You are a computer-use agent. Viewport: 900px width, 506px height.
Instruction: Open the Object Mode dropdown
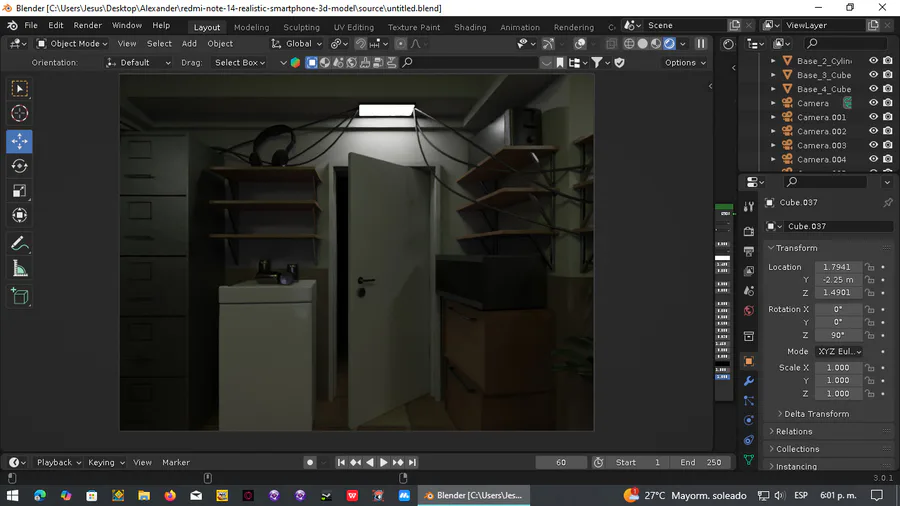coord(72,44)
